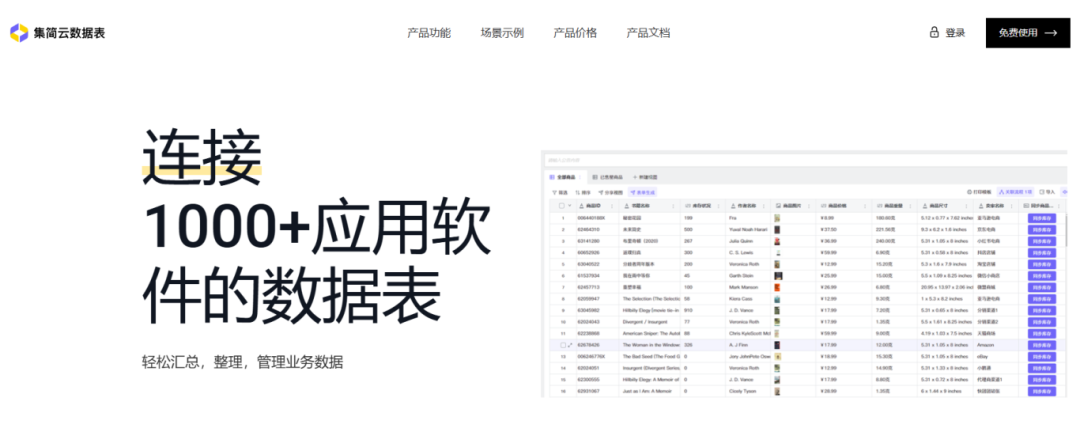Screen dimensions: 1080x428
Task: Click the 集简云数据表 brand name text
Action: tap(70, 32)
